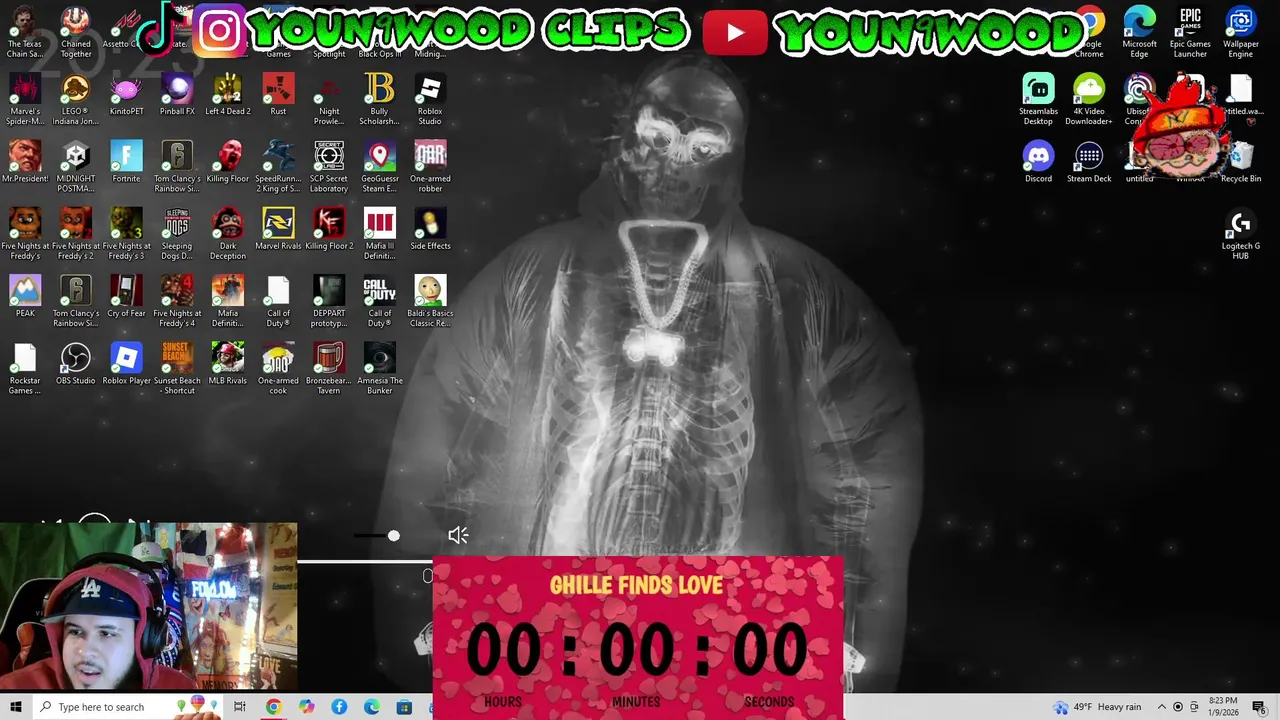Open Bronzebeard's Tavern icon
1280x720 pixels.
tap(329, 368)
